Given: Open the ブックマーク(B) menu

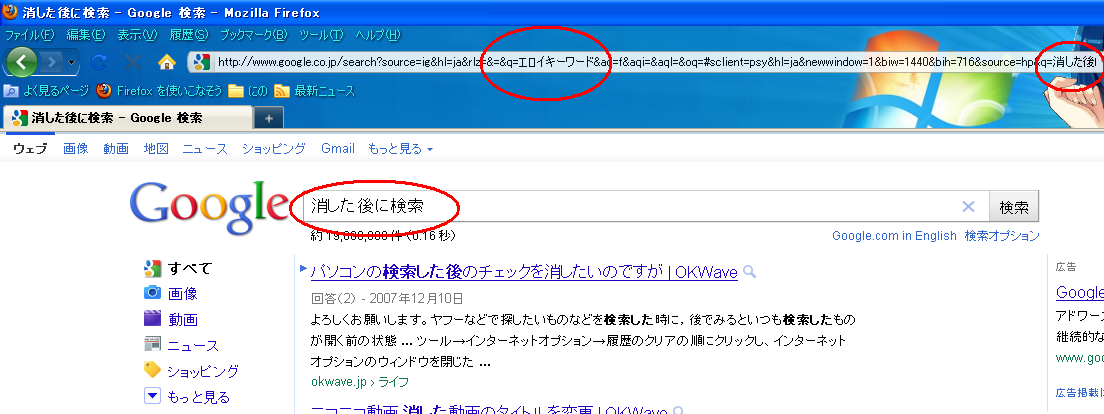Looking at the screenshot, I should [254, 35].
